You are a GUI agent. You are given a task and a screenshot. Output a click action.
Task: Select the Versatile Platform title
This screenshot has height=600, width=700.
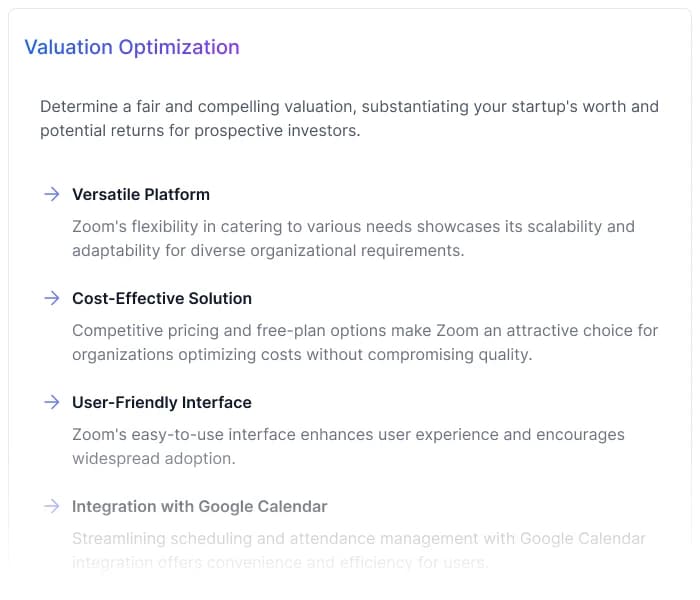[141, 194]
